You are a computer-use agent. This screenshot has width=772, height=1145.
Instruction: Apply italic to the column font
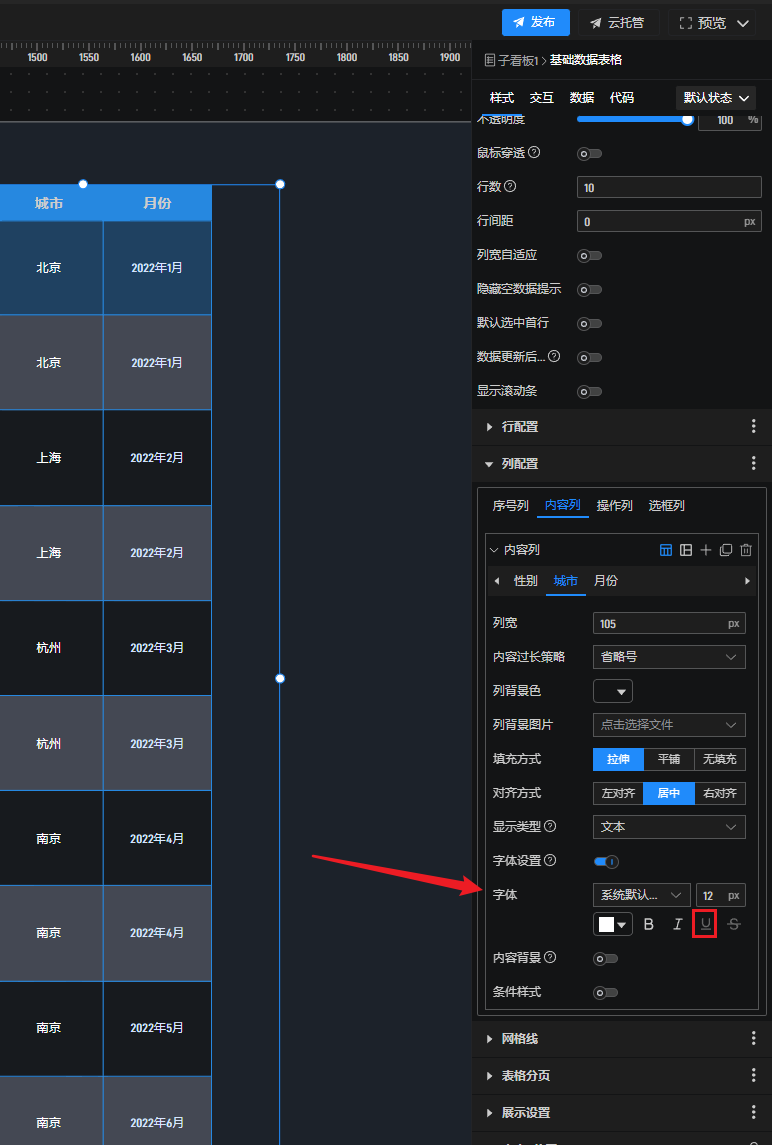coord(677,925)
